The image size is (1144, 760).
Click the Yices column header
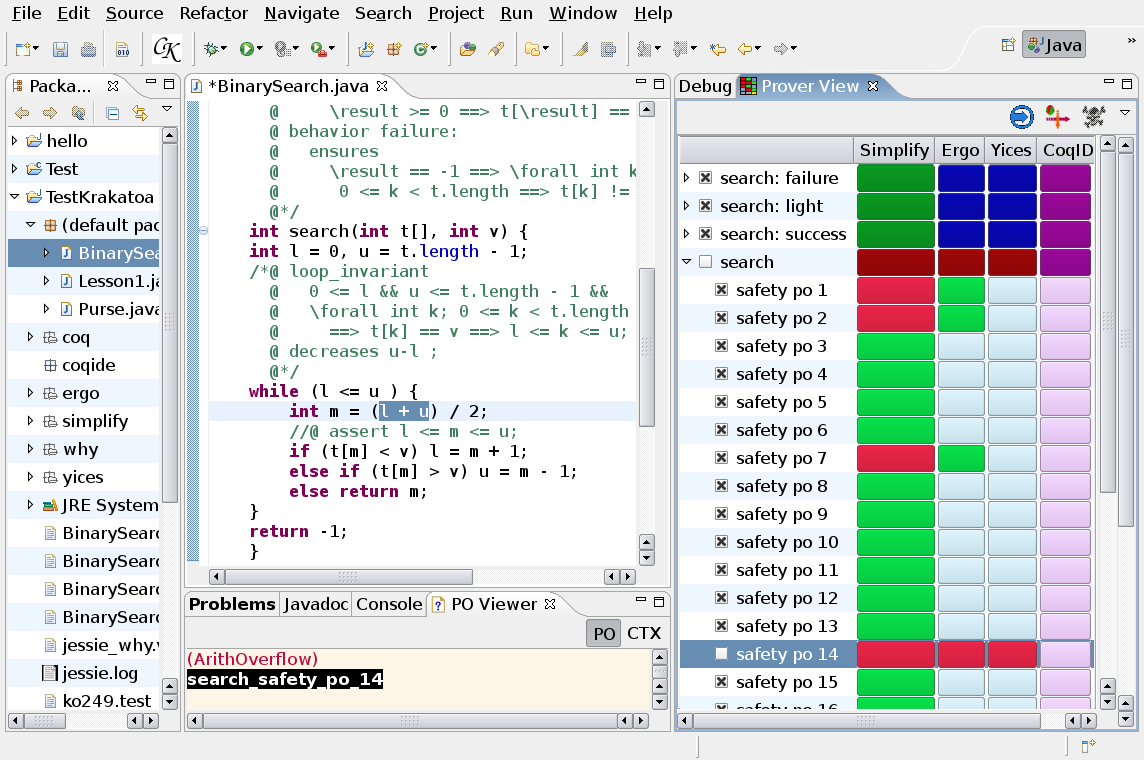click(x=1010, y=150)
